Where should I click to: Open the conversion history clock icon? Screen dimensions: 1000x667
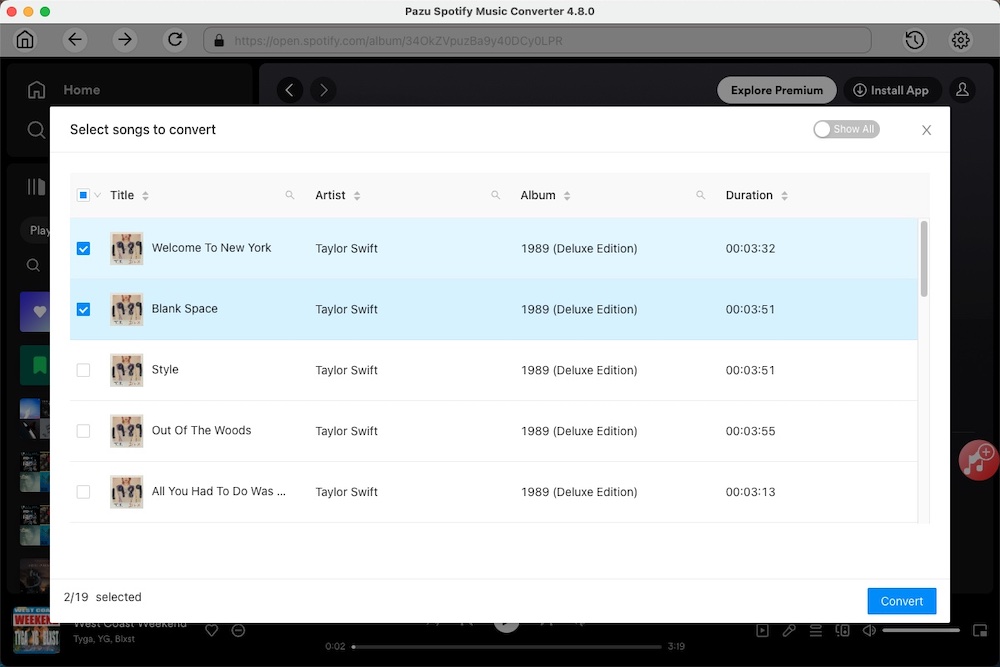[x=914, y=40]
